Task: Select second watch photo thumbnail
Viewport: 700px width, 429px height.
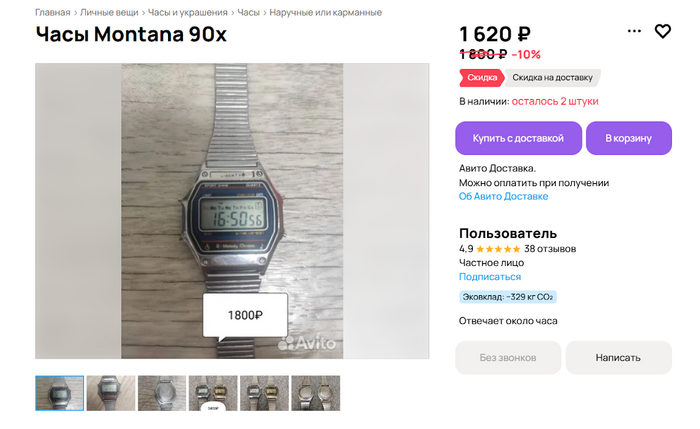Action: tap(111, 393)
